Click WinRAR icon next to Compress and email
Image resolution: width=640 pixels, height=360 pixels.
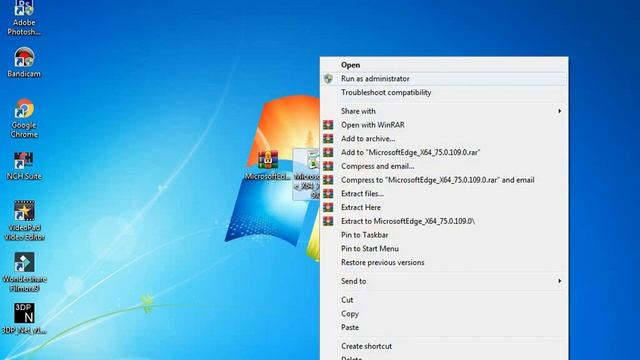point(328,166)
